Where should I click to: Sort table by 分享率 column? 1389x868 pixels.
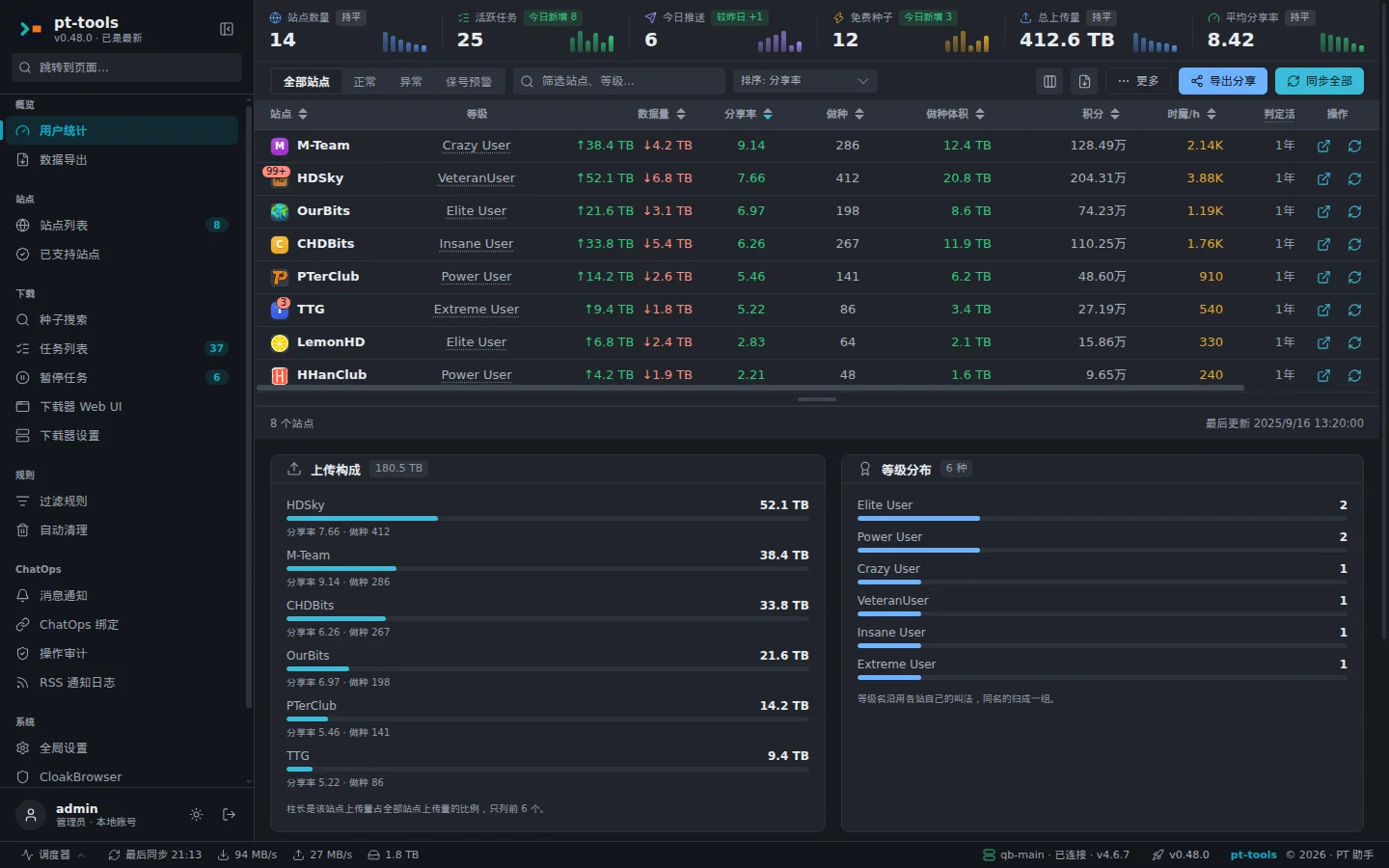pos(749,114)
